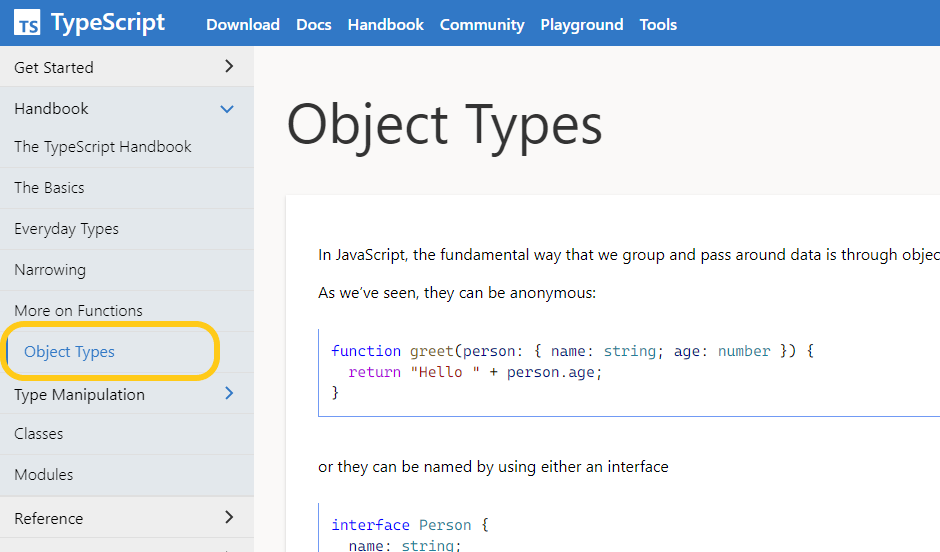
Task: Open the Classes chapter
Action: point(38,433)
